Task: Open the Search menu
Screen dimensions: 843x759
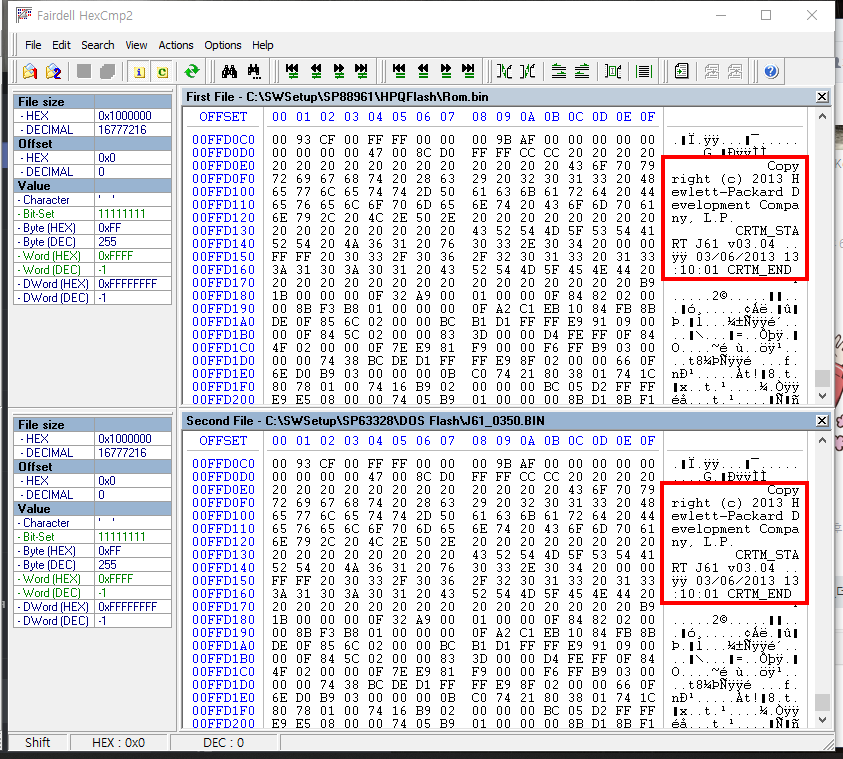Action: (x=98, y=45)
